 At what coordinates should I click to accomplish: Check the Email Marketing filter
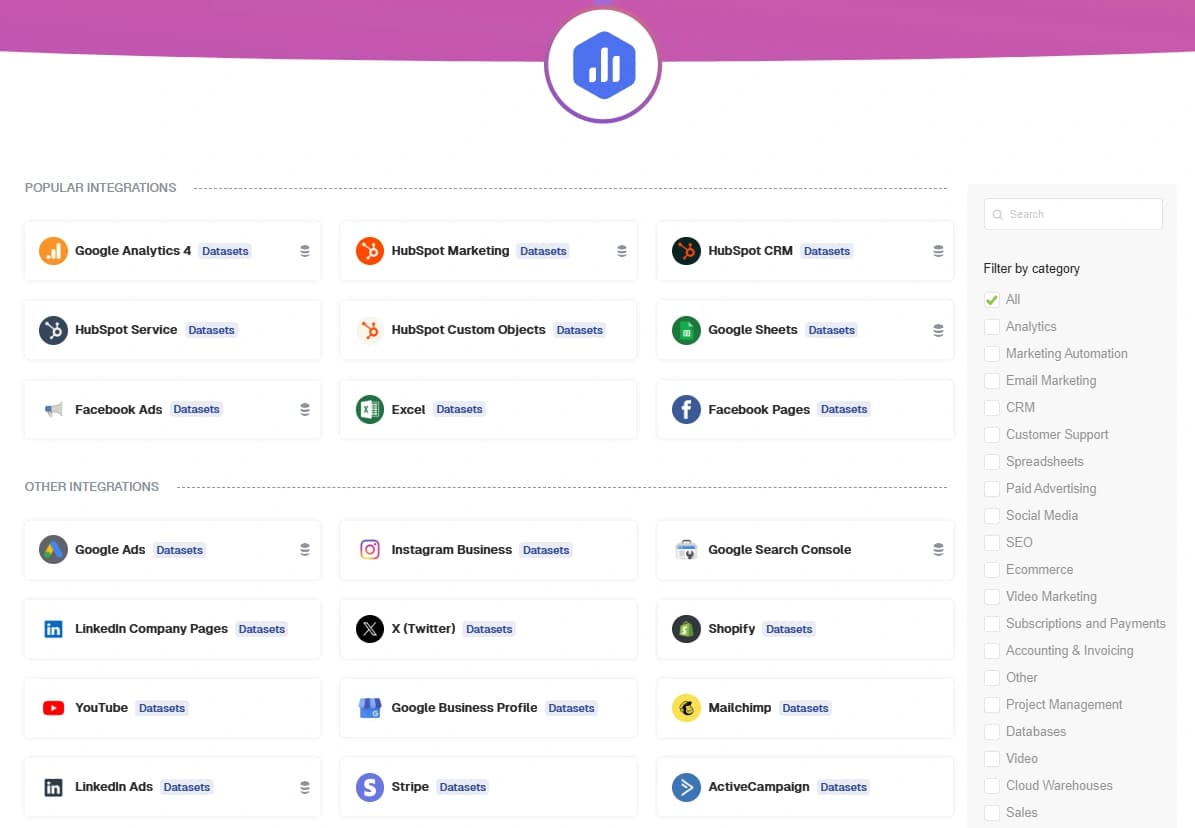click(992, 380)
